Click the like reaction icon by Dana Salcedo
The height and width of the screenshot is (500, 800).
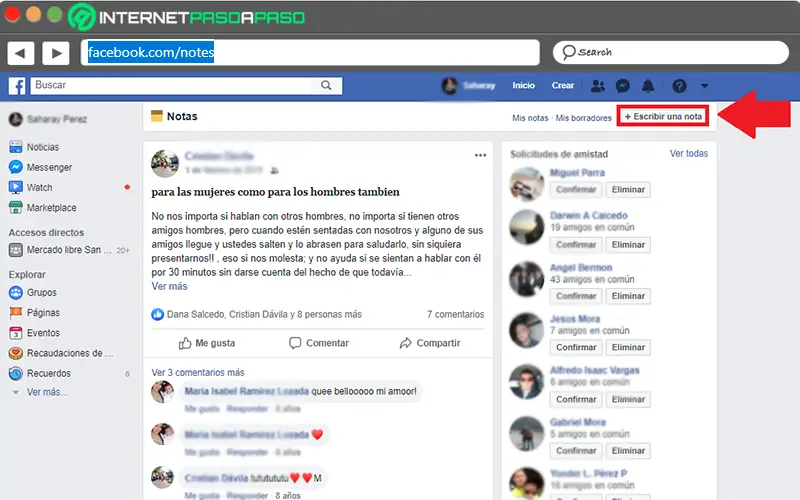pos(157,314)
